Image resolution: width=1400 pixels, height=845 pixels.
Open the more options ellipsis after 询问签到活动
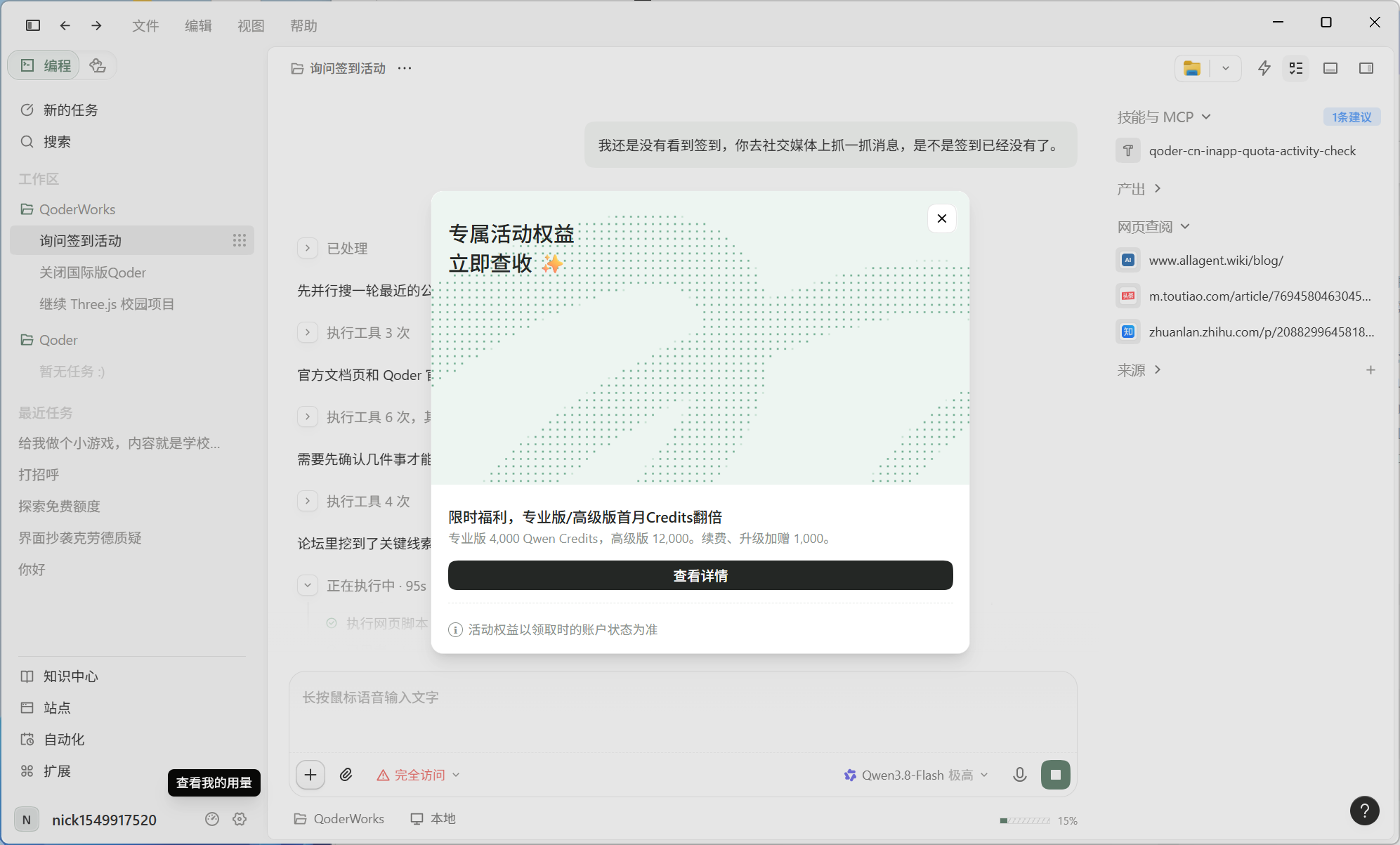tap(405, 68)
